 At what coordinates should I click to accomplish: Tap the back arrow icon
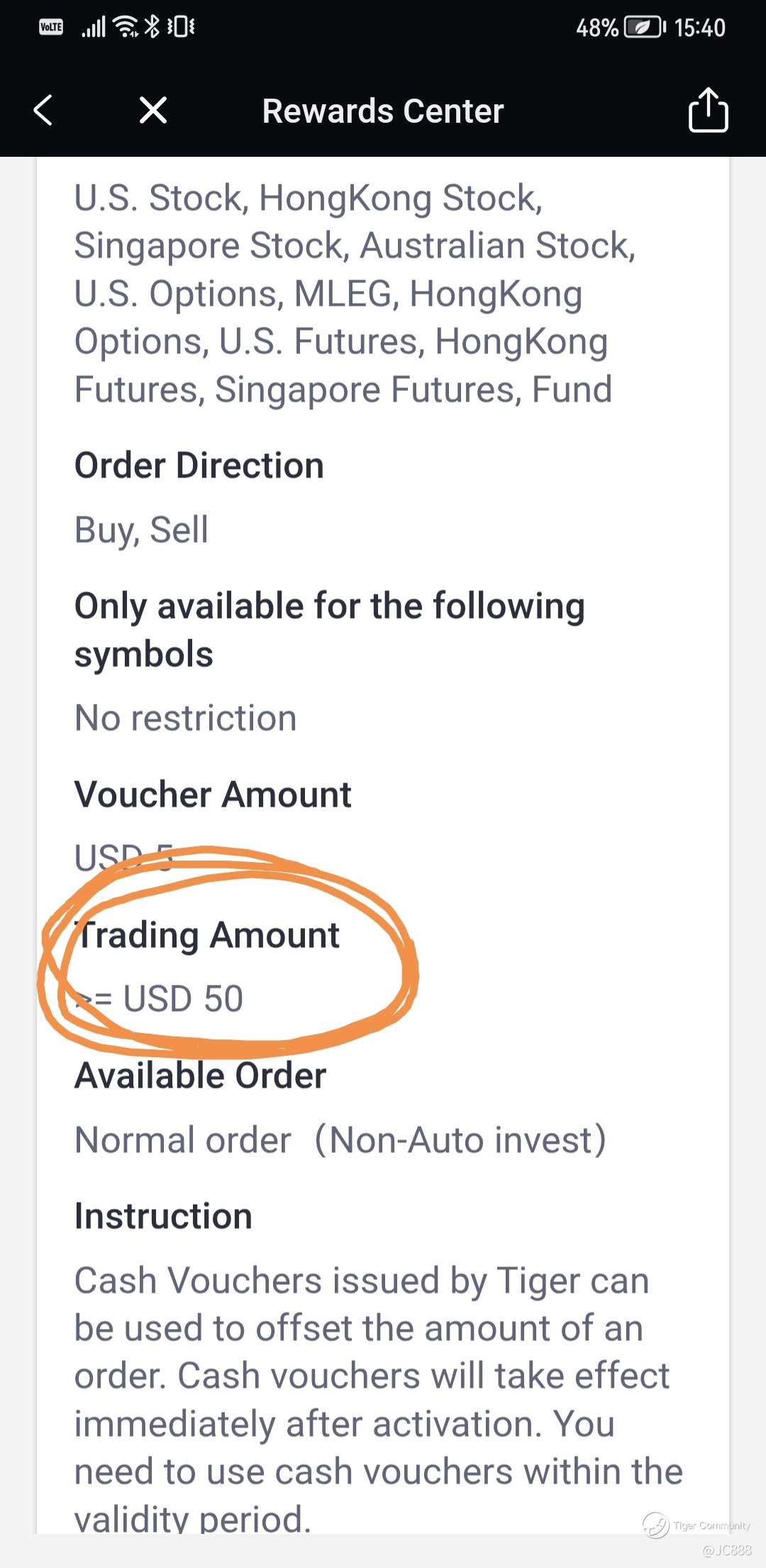[43, 111]
